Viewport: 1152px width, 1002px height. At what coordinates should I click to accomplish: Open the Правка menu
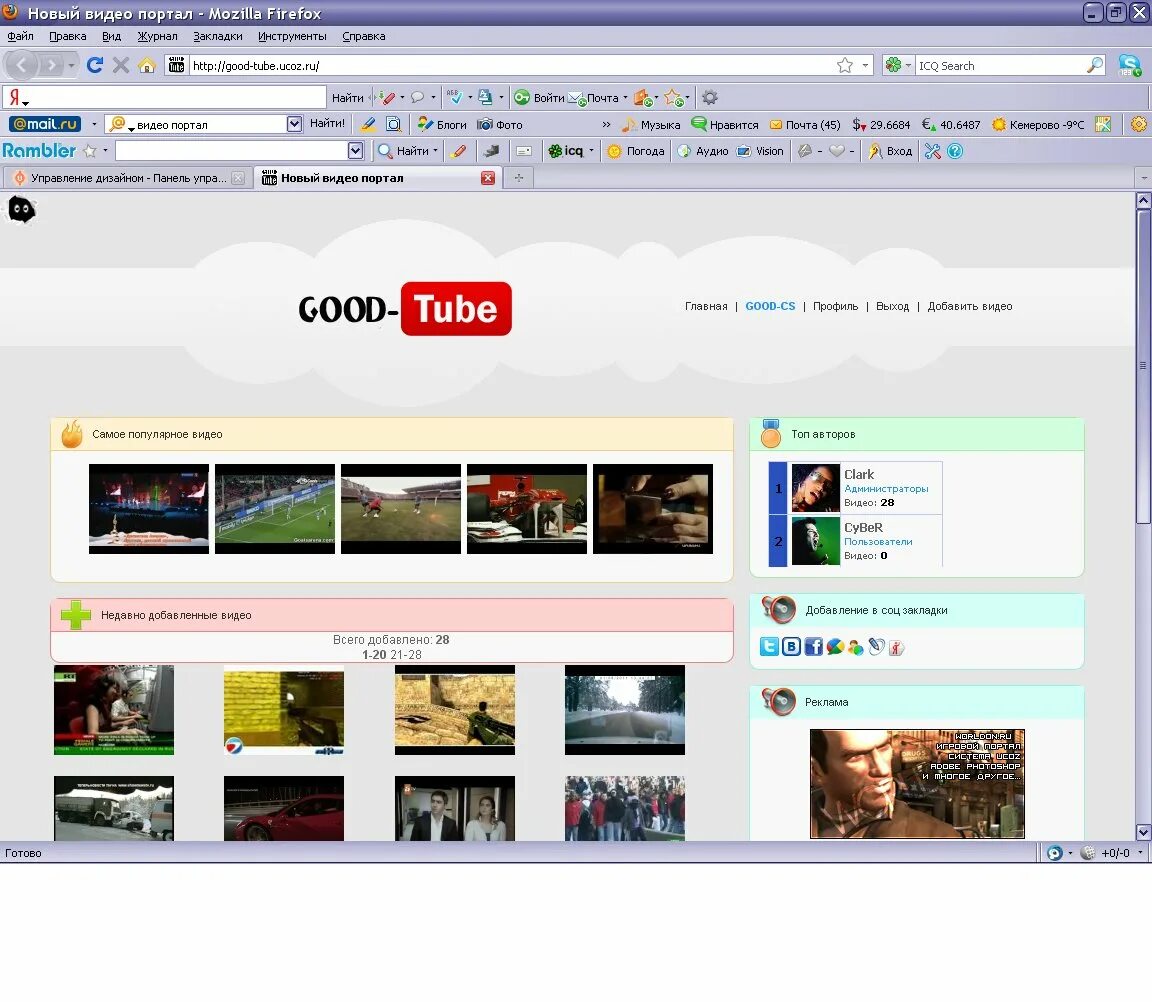(68, 36)
